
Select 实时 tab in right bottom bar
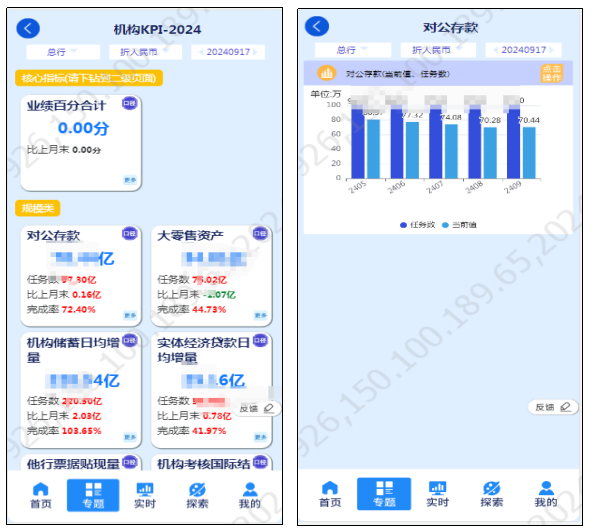[x=437, y=494]
